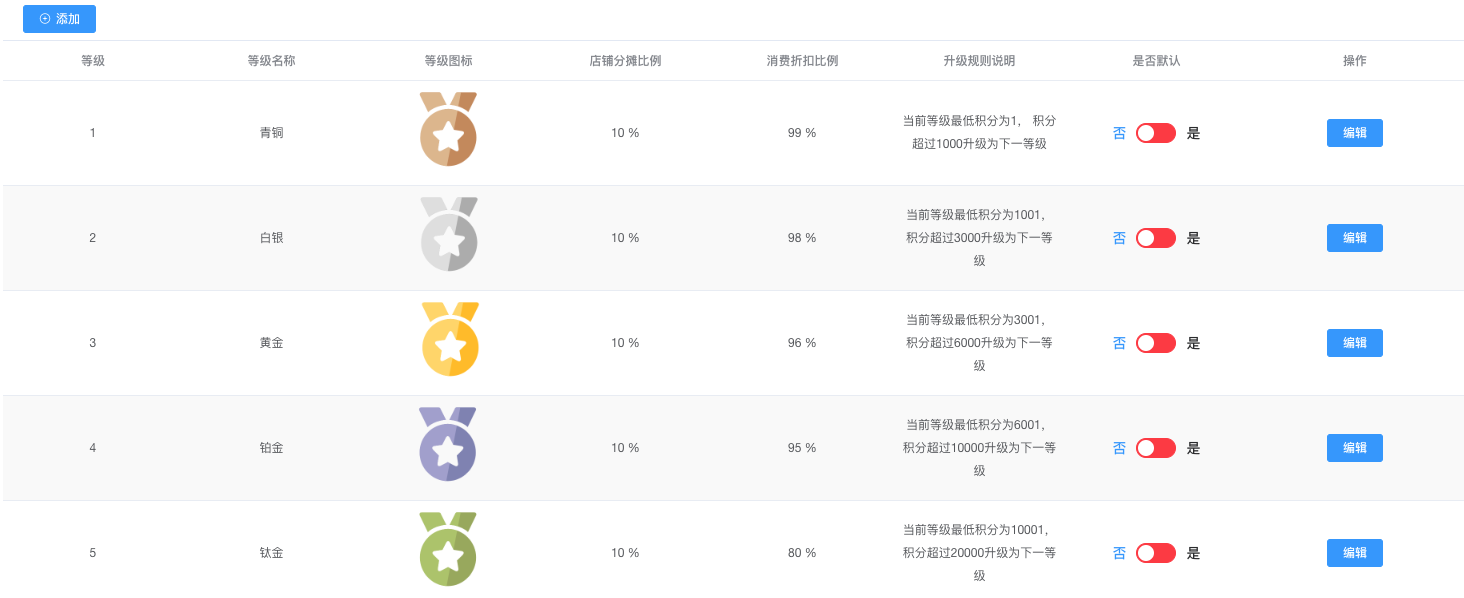This screenshot has width=1464, height=598.
Task: Toggle the default switch for 铂金 level
Action: click(1155, 448)
